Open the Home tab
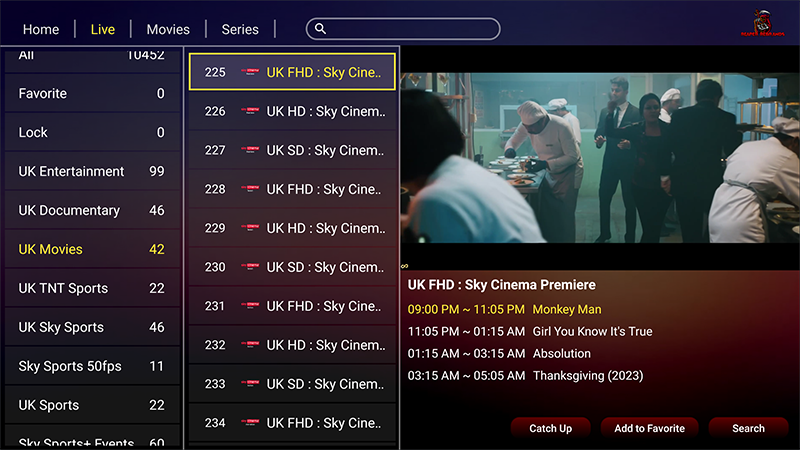Viewport: 800px width, 450px height. tap(41, 29)
